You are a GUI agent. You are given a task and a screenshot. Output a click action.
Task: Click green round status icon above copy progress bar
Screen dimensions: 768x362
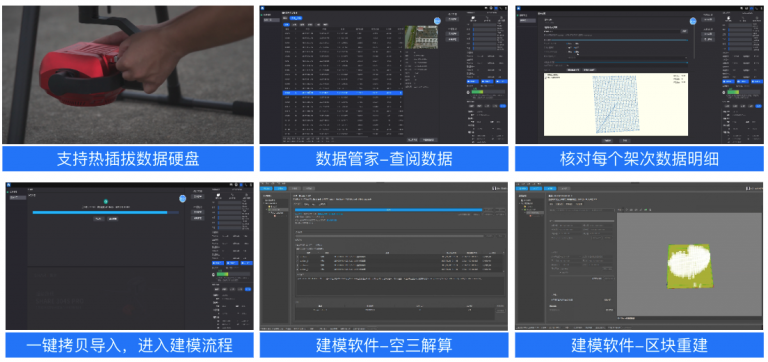pyautogui.click(x=105, y=201)
